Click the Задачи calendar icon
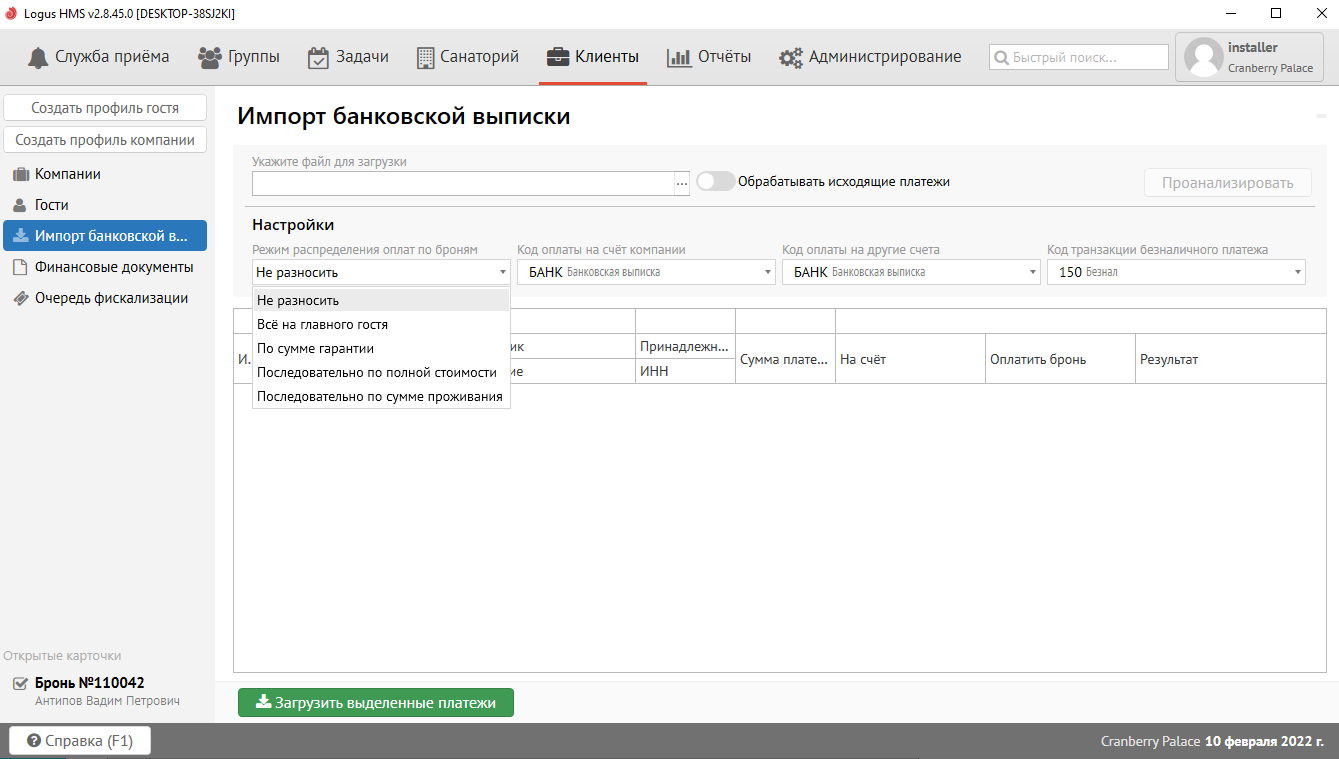Screen dimensions: 1339x759 point(318,57)
